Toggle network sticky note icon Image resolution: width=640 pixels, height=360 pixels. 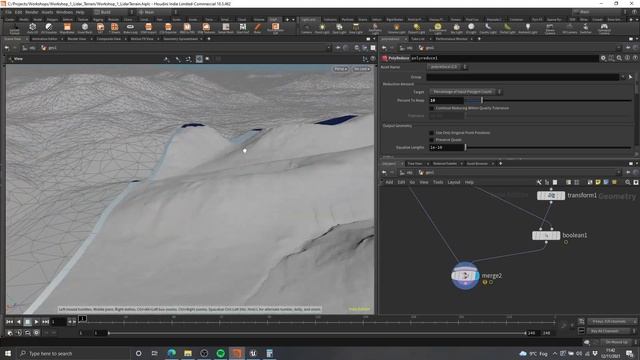coord(598,182)
